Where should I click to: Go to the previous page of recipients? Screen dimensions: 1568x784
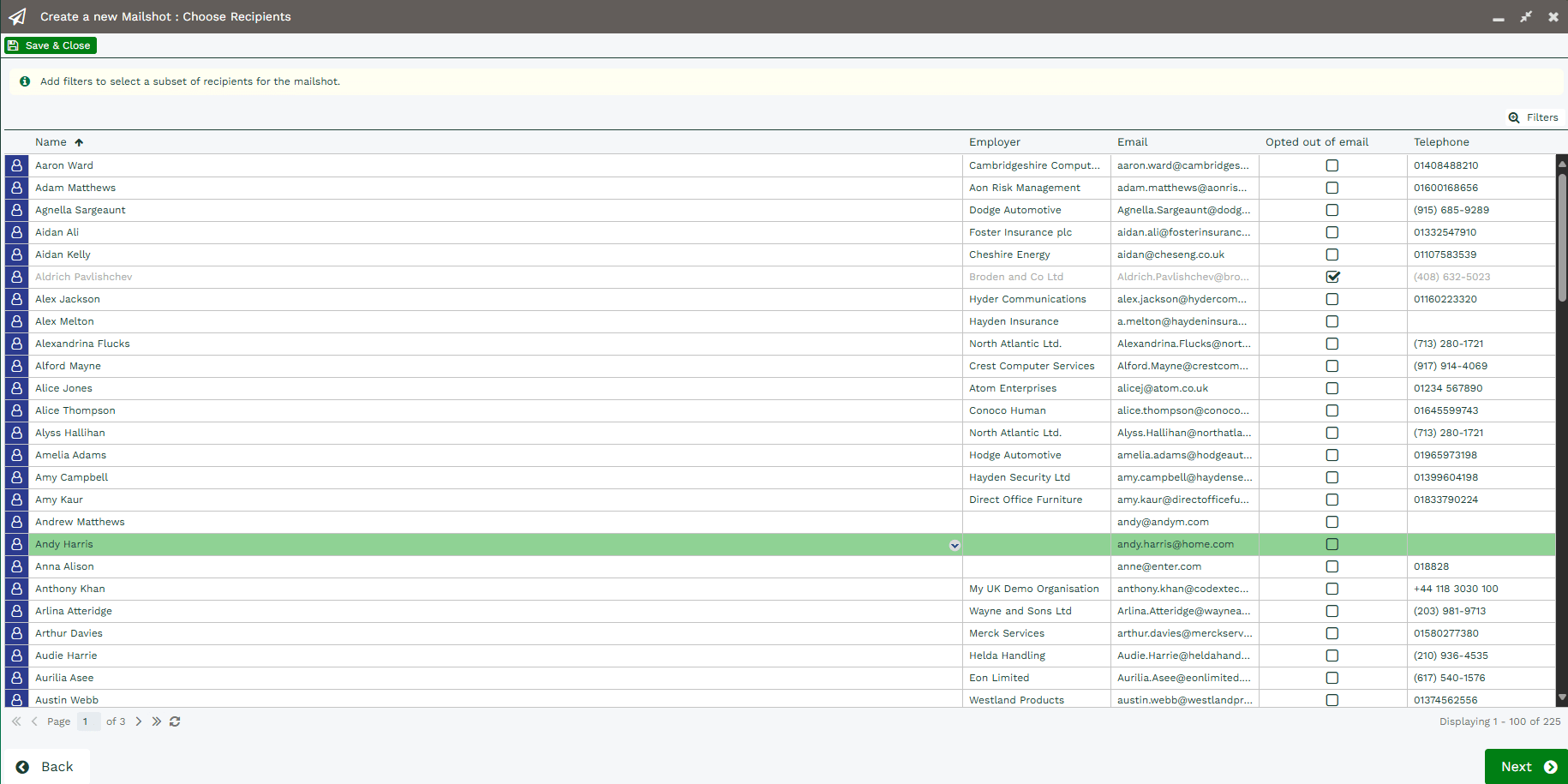coord(34,721)
